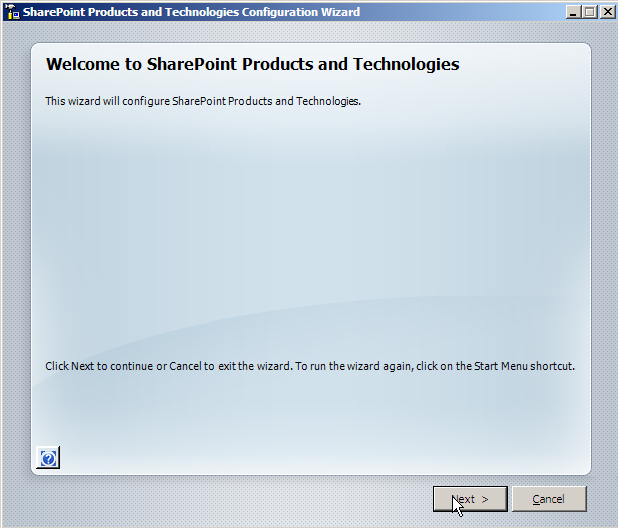This screenshot has width=618, height=528.
Task: Minimize the Configuration Wizard window
Action: [x=571, y=12]
